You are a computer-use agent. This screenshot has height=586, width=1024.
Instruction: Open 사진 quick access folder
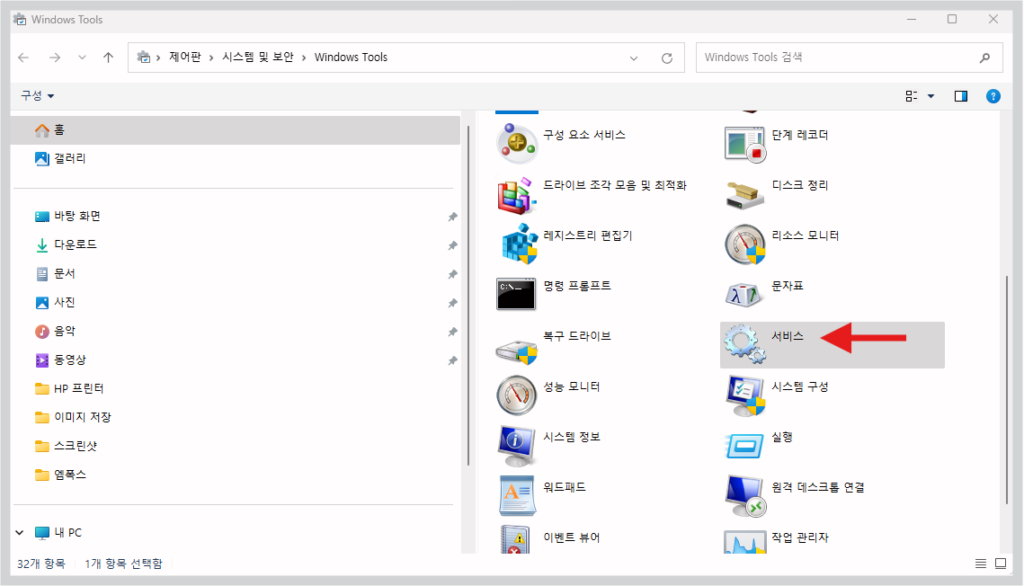64,302
